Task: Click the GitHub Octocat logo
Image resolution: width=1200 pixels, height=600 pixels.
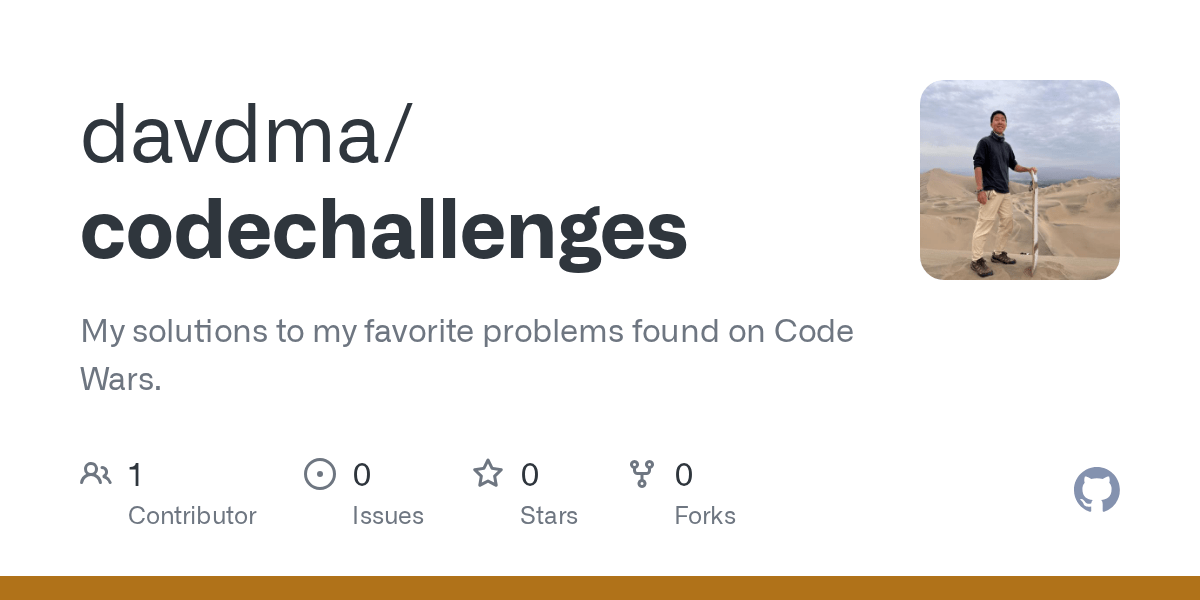Action: (1097, 490)
